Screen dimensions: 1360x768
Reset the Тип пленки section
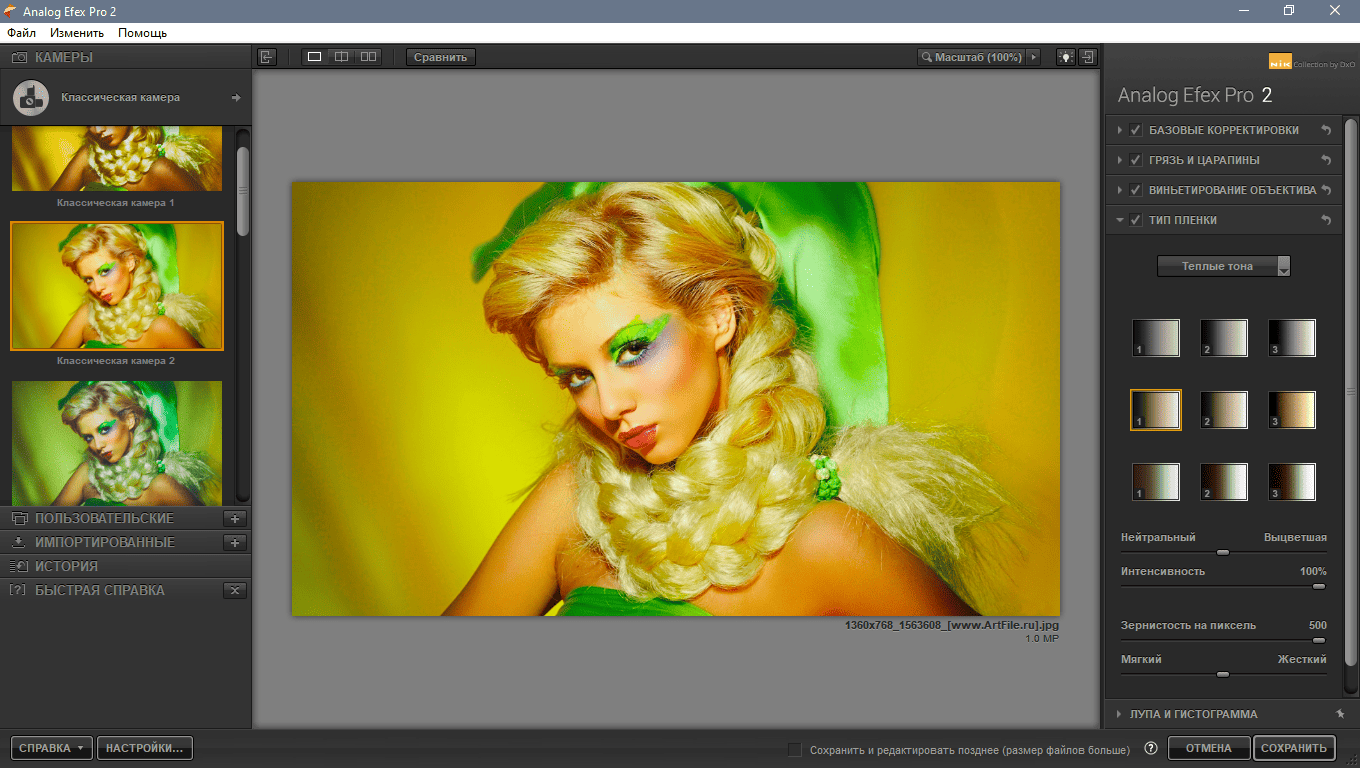click(x=1326, y=220)
